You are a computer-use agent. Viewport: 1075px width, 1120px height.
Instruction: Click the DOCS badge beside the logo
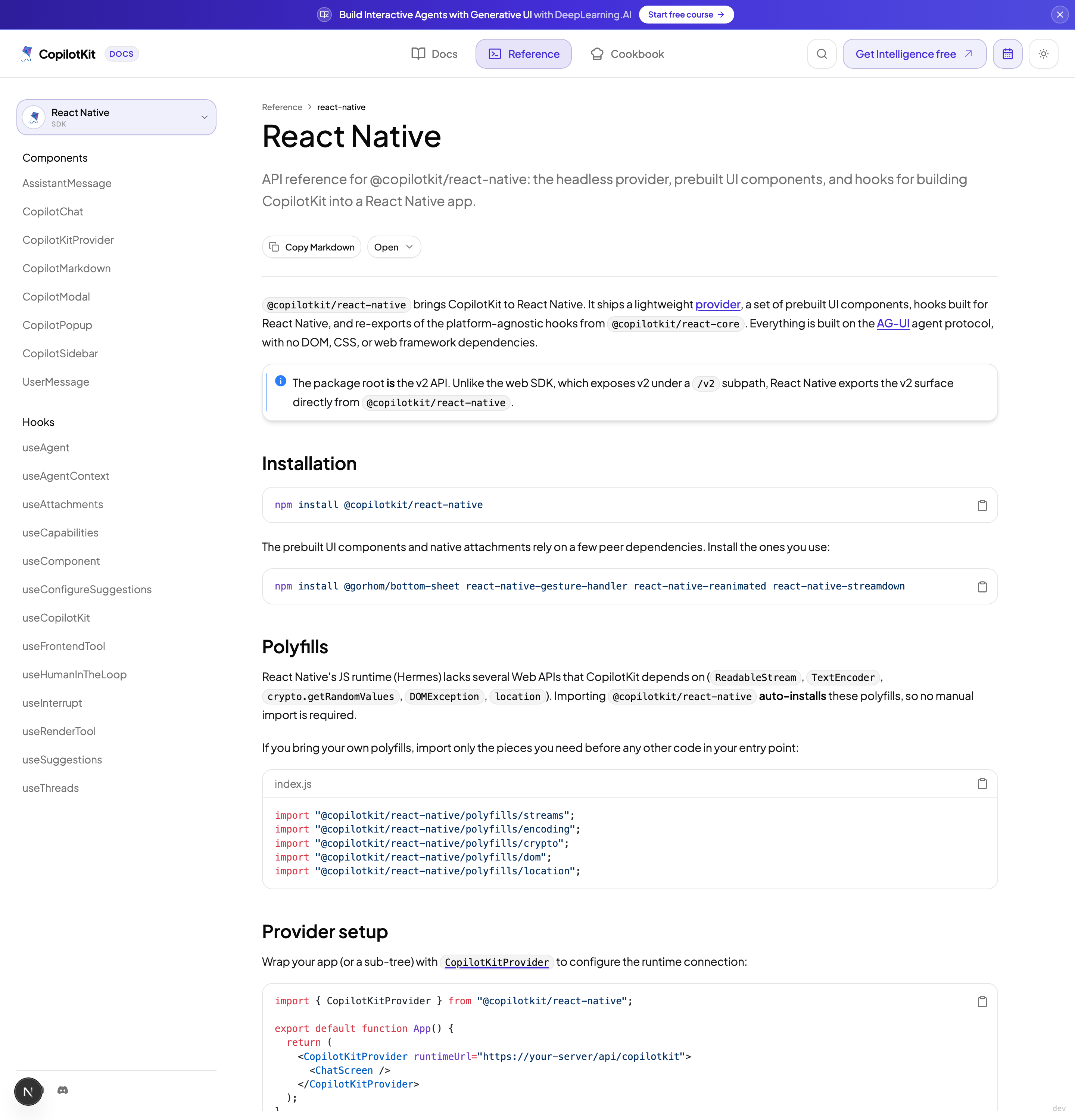(x=122, y=54)
